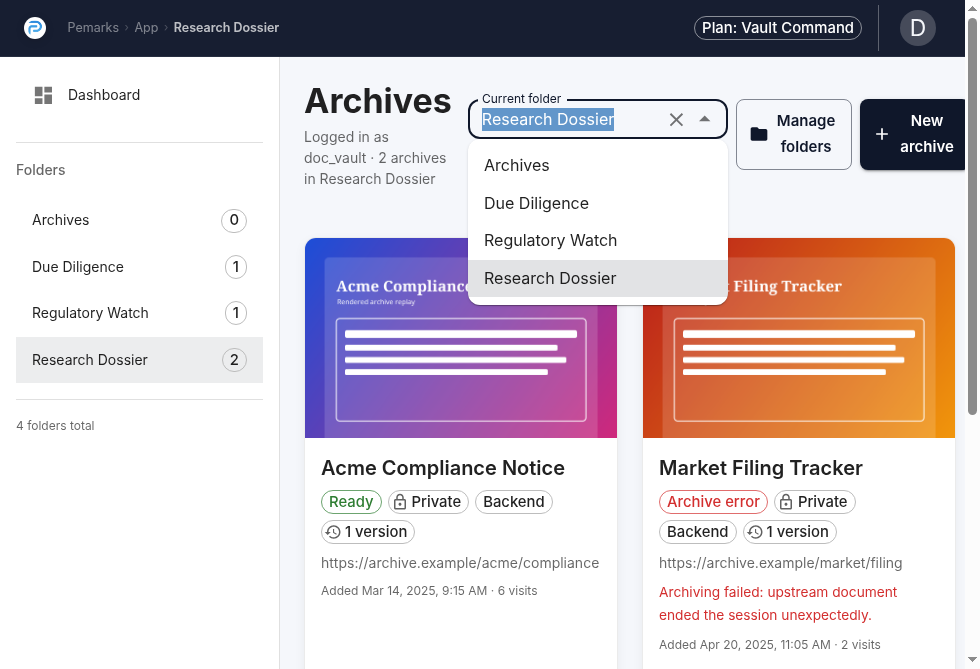Open the user avatar D menu
This screenshot has height=669, width=980.
pos(918,28)
